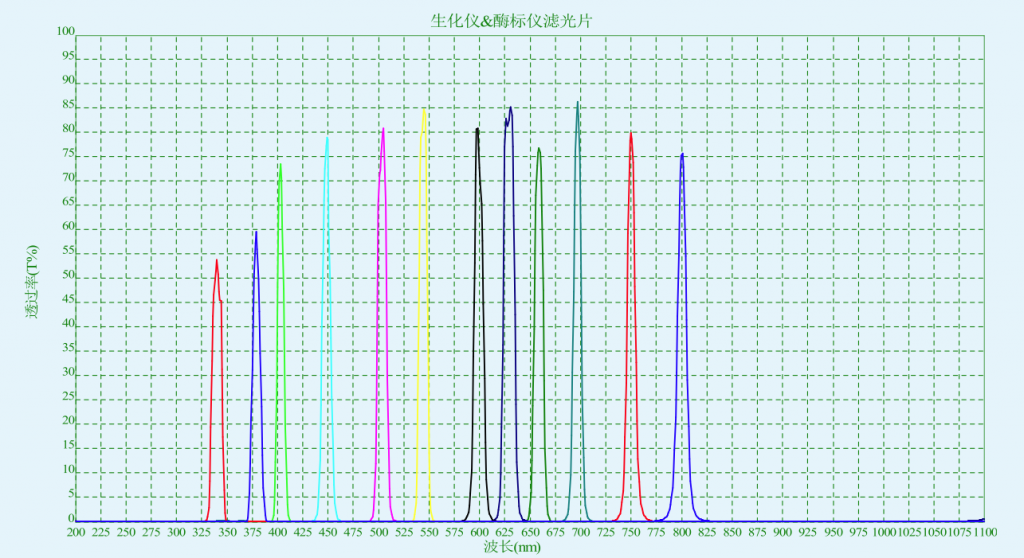Click the 50 tick on the y-axis
The width and height of the screenshot is (1024, 558).
pos(69,277)
